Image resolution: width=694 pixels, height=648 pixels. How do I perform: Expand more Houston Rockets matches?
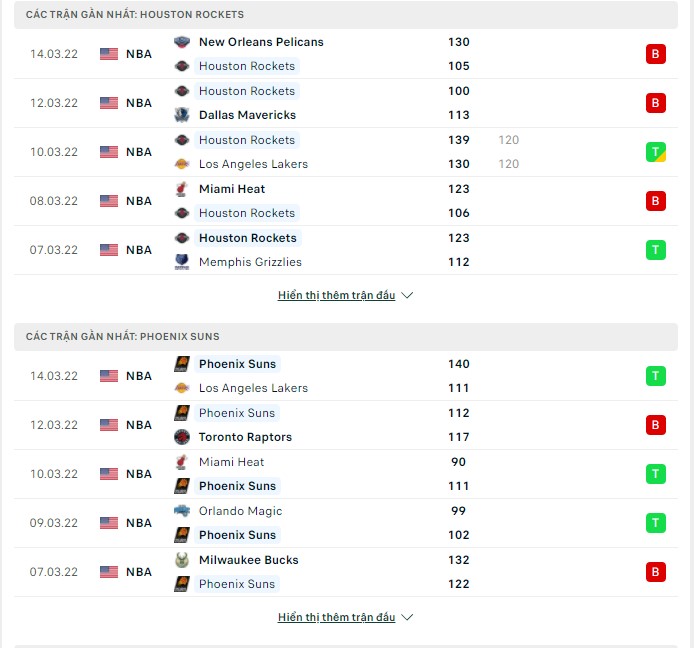point(336,295)
